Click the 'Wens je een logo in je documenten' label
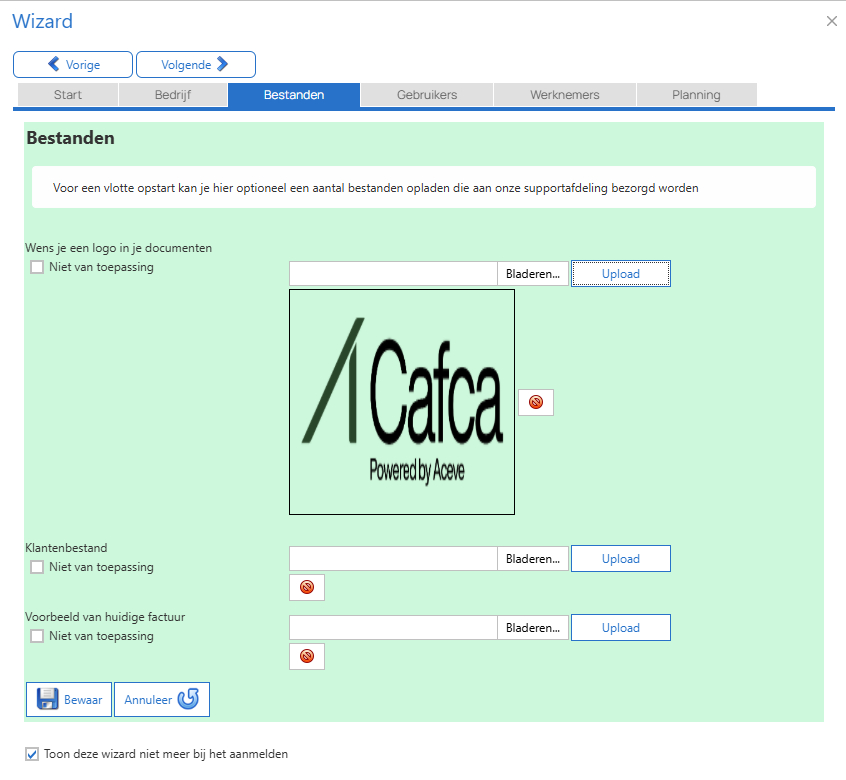 coord(119,248)
